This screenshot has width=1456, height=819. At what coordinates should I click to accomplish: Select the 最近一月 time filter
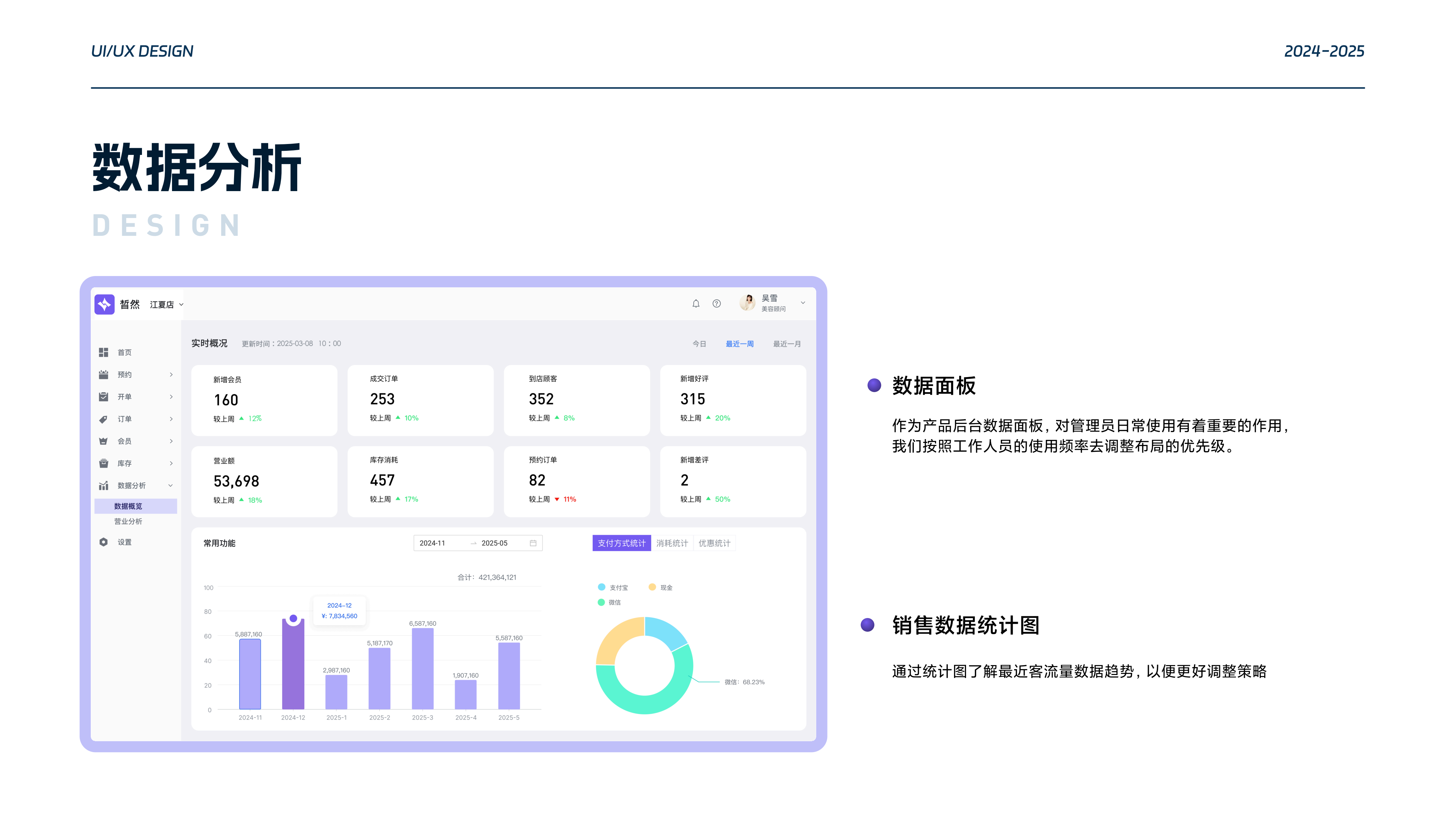[786, 344]
